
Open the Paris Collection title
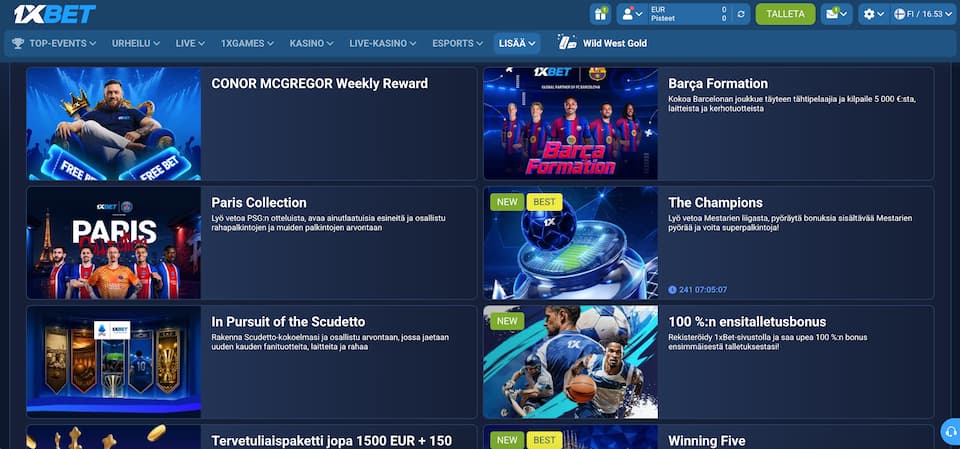click(x=259, y=203)
